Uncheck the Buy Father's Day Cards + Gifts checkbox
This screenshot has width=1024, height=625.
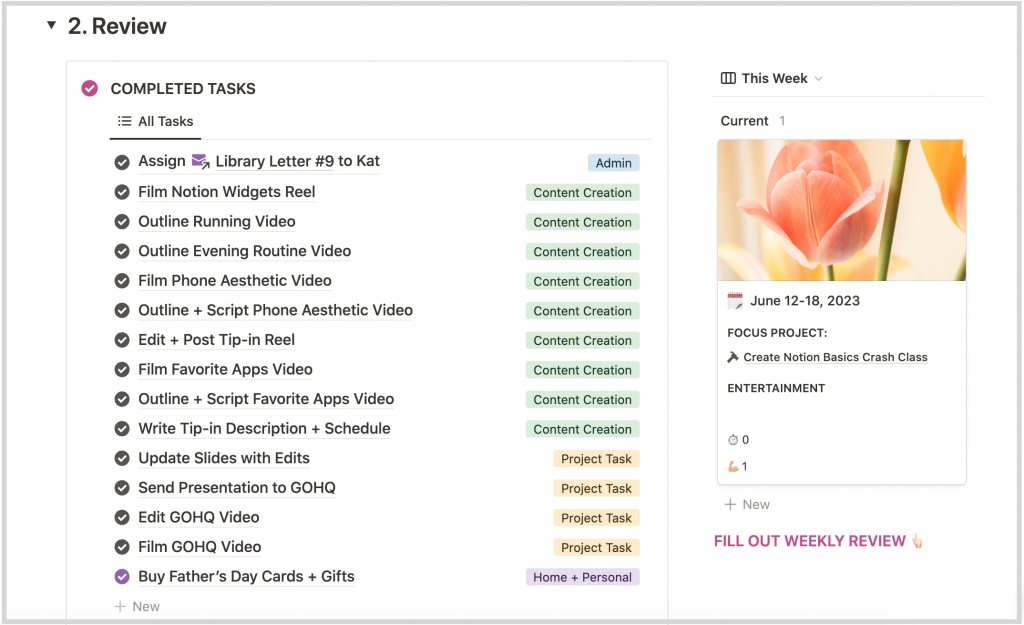pos(122,577)
